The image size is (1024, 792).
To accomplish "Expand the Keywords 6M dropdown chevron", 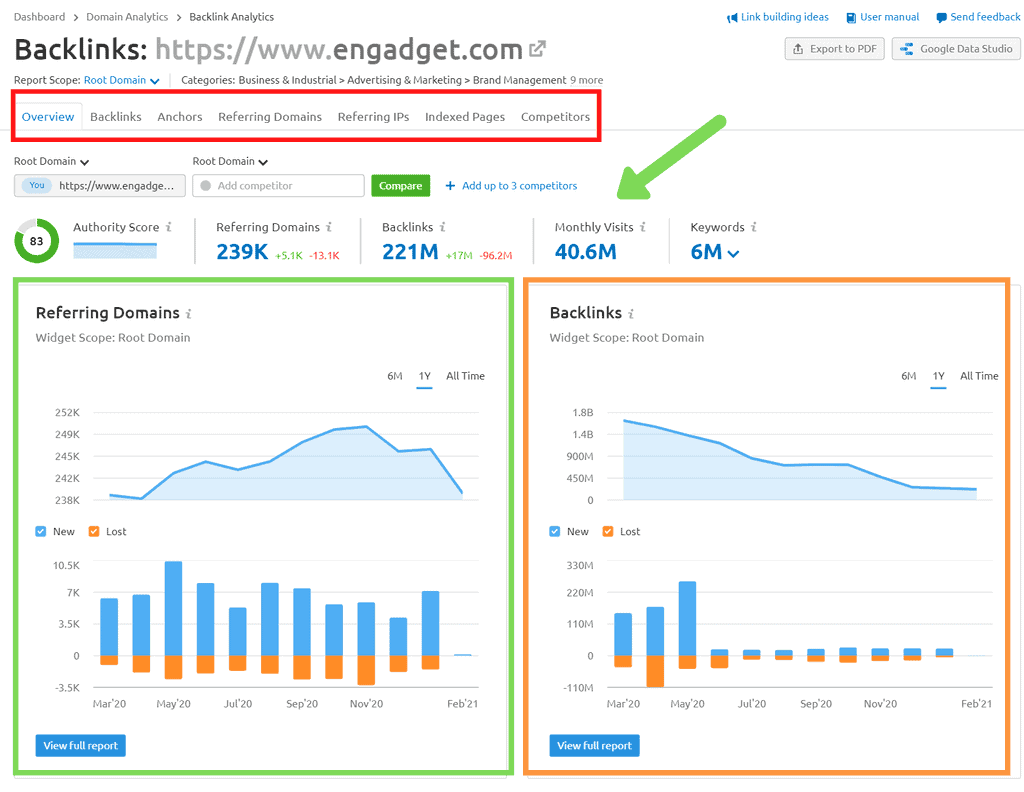I will click(733, 253).
